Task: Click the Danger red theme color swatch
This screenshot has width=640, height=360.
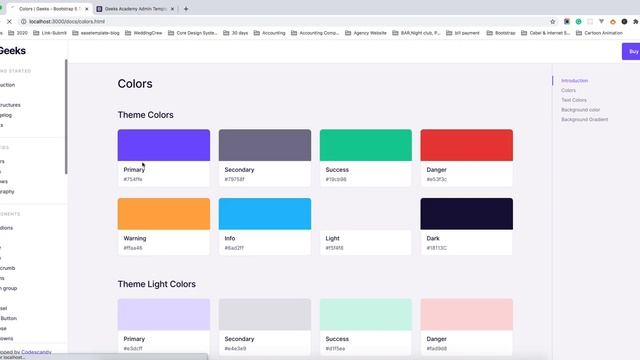Action: click(x=467, y=145)
